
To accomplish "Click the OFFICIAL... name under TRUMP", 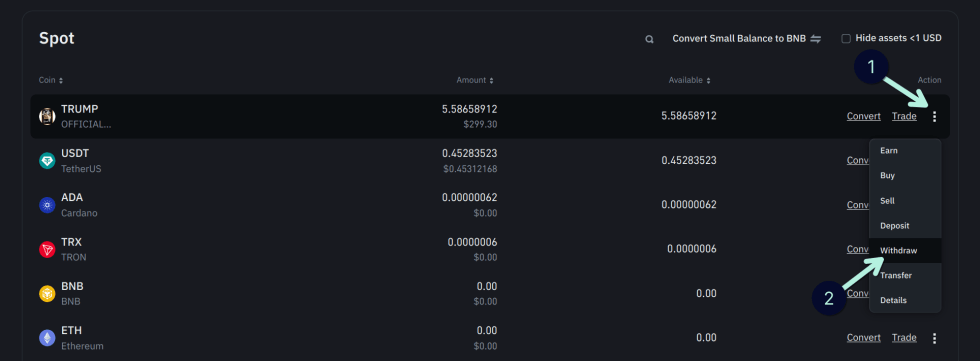I will [86, 124].
